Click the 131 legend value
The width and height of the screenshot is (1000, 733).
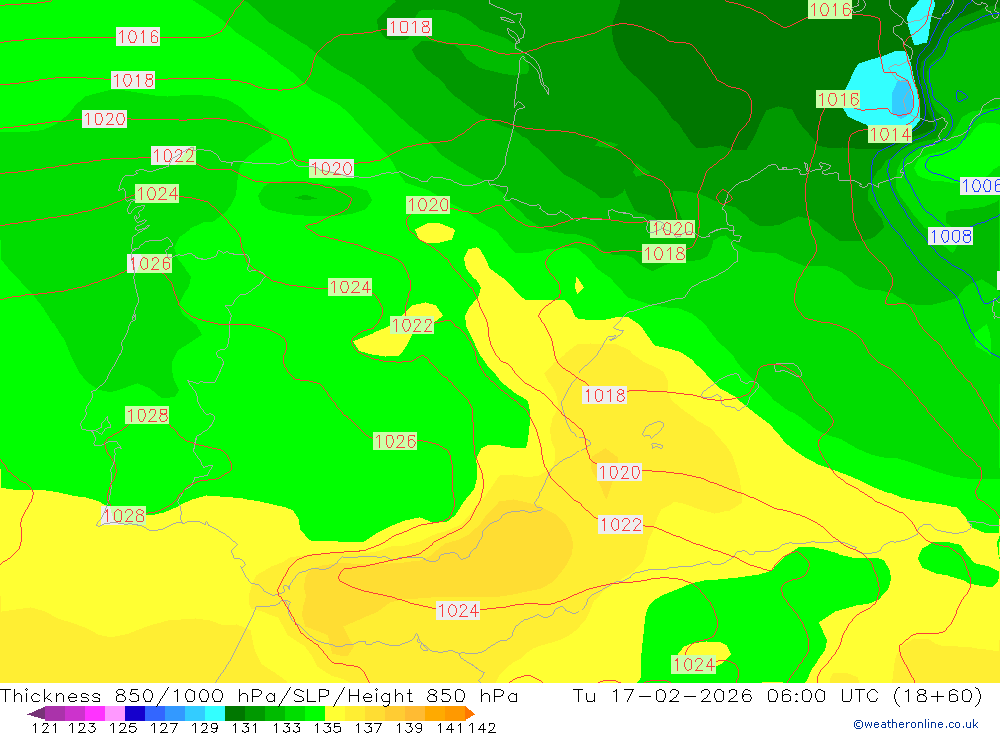coord(245,727)
